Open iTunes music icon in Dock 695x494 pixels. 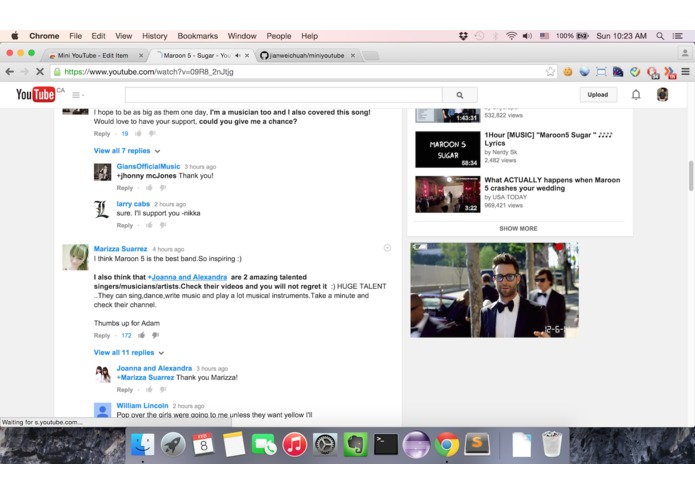[x=294, y=444]
